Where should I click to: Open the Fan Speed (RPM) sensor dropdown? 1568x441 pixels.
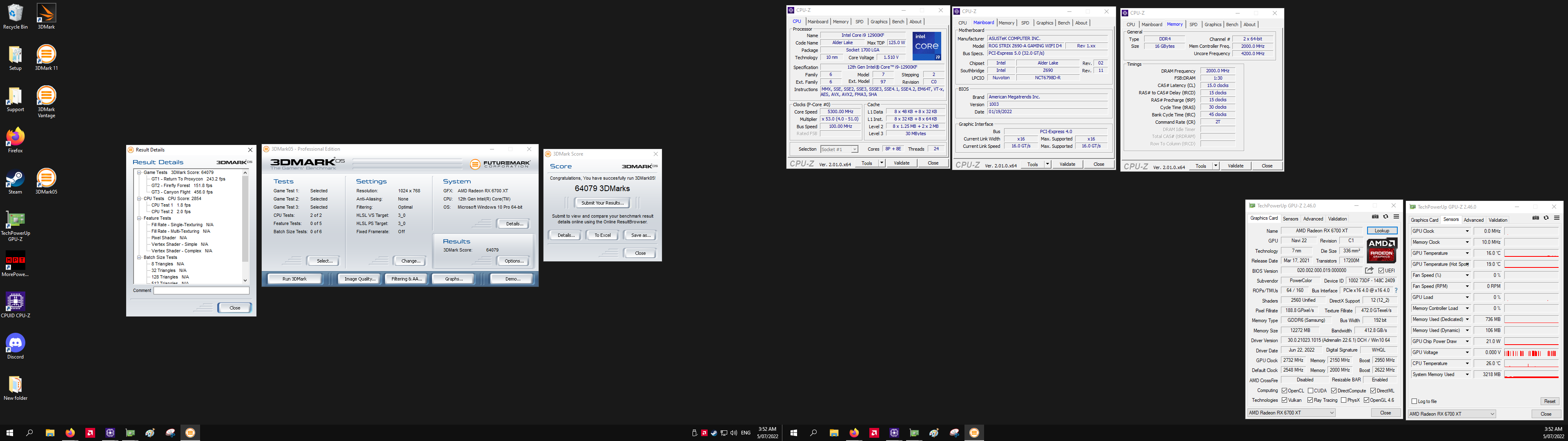[1467, 286]
